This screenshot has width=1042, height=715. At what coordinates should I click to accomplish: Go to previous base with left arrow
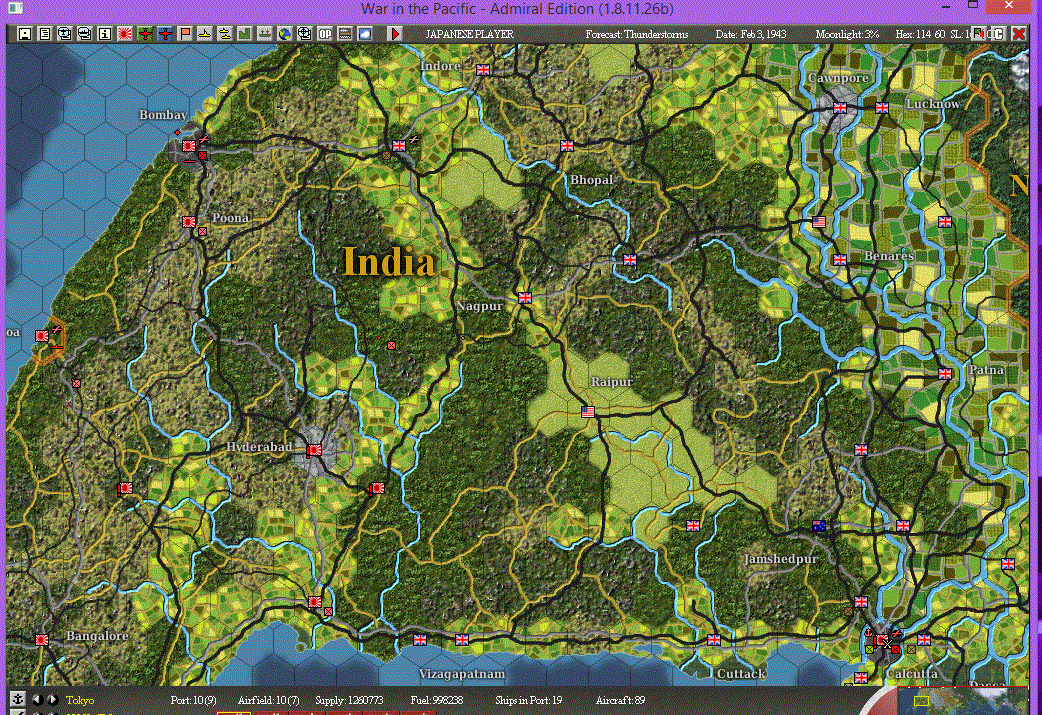click(x=38, y=700)
